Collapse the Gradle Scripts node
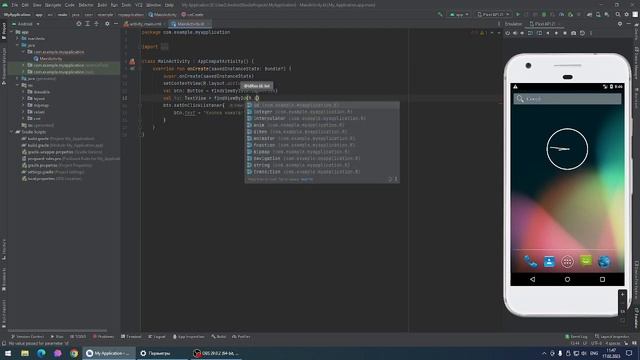Screen dimensions: 640x360 pyautogui.click(x=12, y=132)
